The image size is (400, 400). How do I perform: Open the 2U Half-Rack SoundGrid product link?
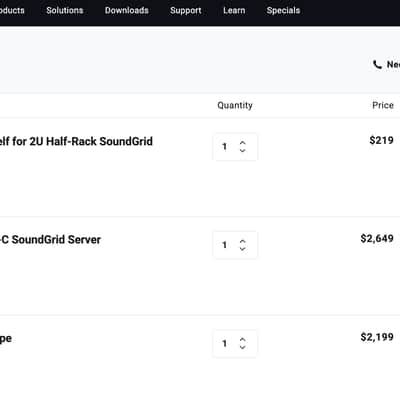pyautogui.click(x=76, y=141)
